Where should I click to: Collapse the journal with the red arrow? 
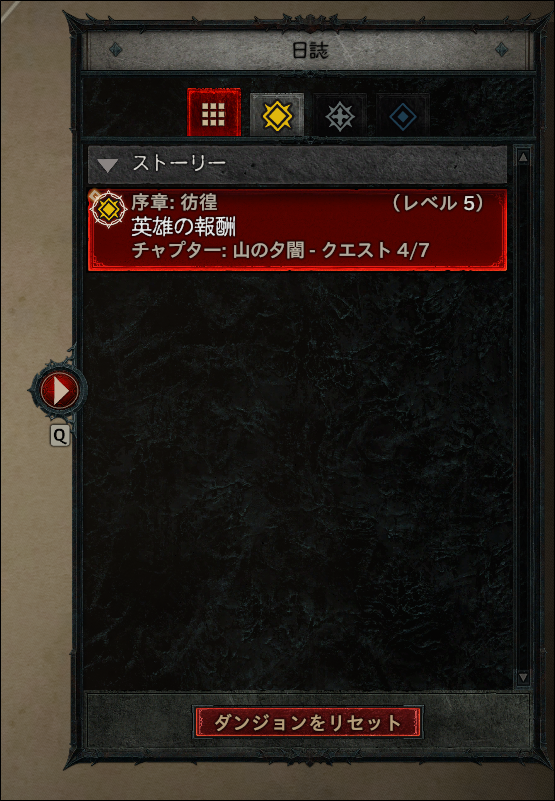(x=59, y=391)
